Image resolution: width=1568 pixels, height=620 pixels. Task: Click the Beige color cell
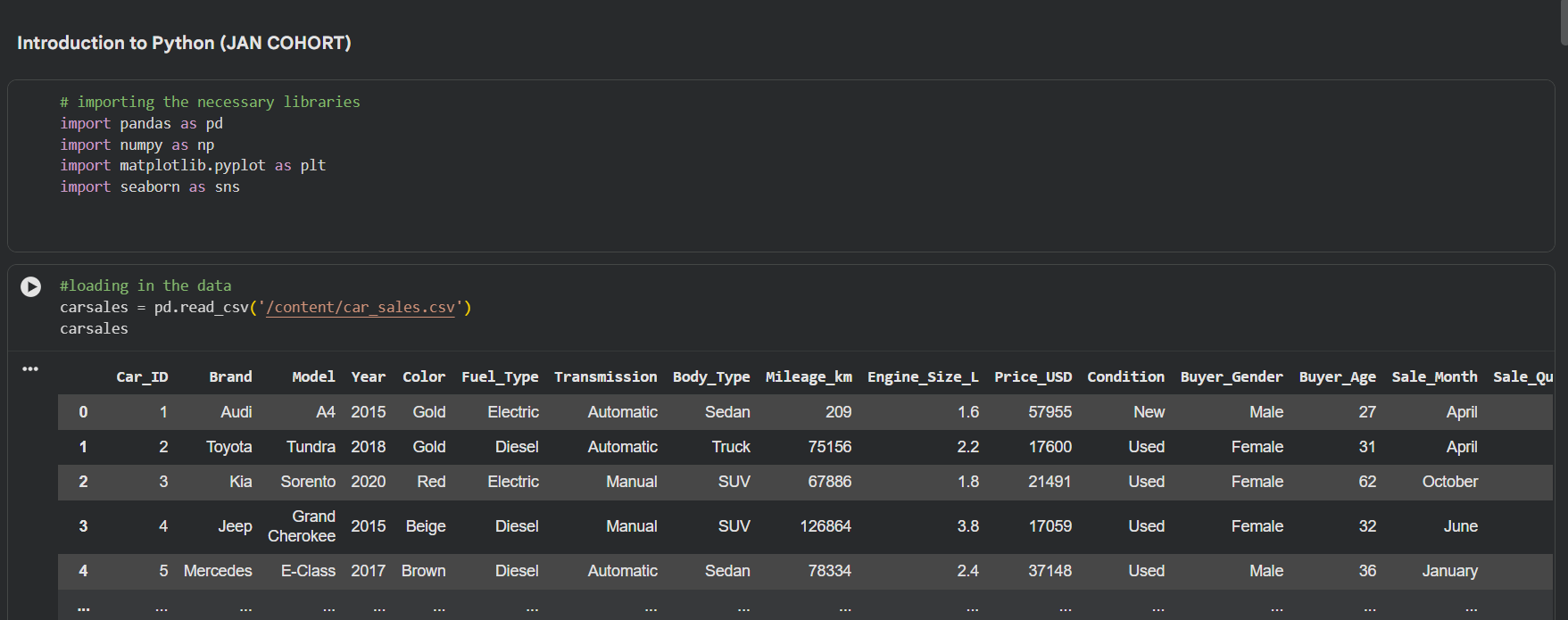coord(426,526)
